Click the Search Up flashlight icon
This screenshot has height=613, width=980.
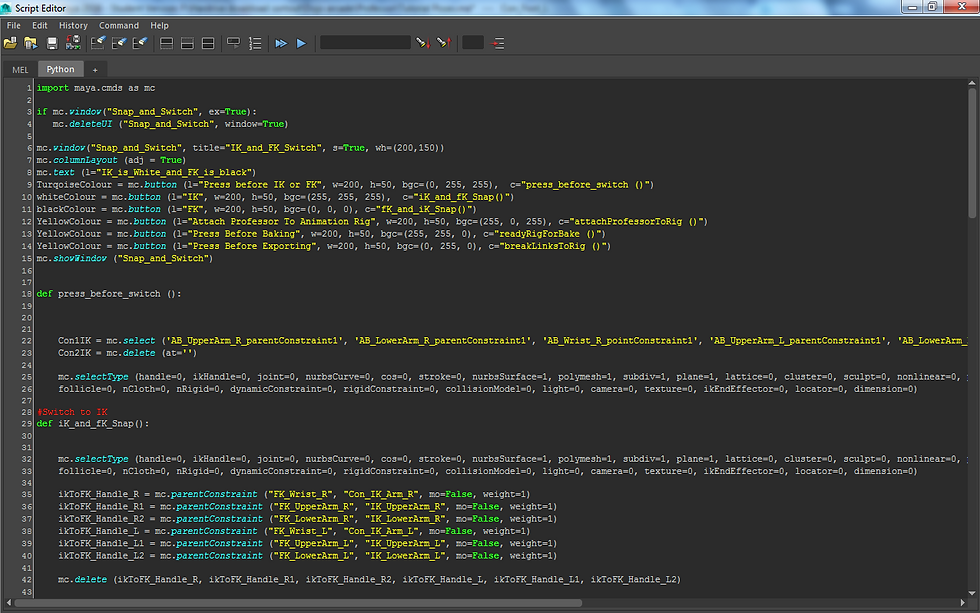point(444,43)
